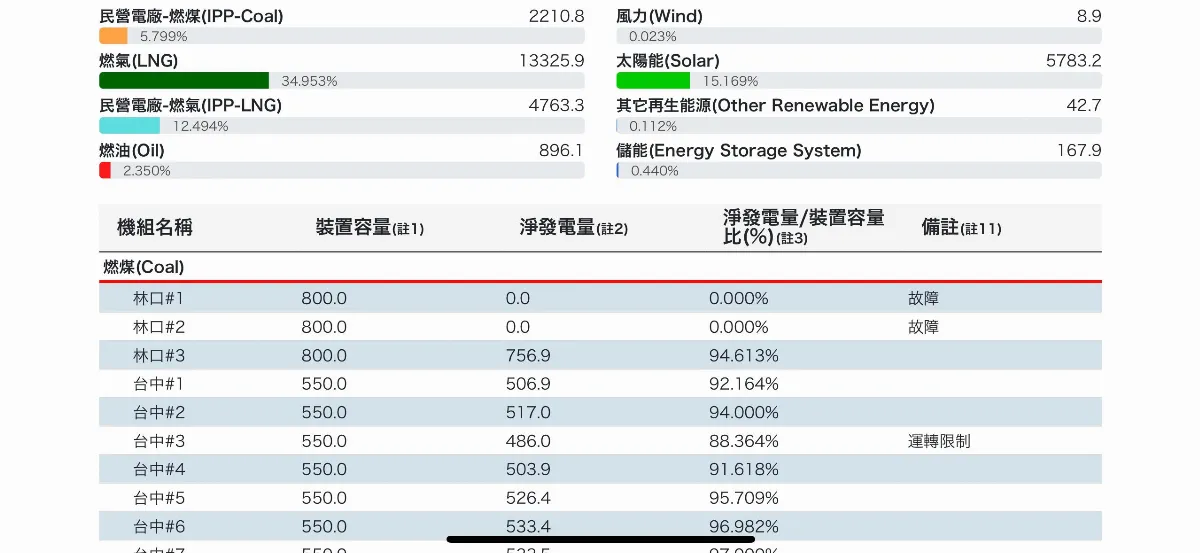Click the 燃煤(Coal) section heading
Viewport: 1200px width, 553px height.
tap(144, 268)
